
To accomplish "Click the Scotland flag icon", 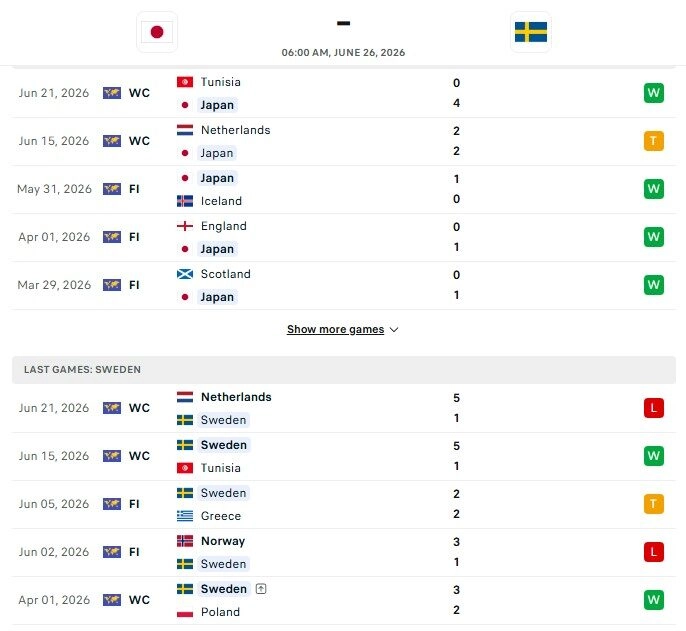I will [185, 274].
